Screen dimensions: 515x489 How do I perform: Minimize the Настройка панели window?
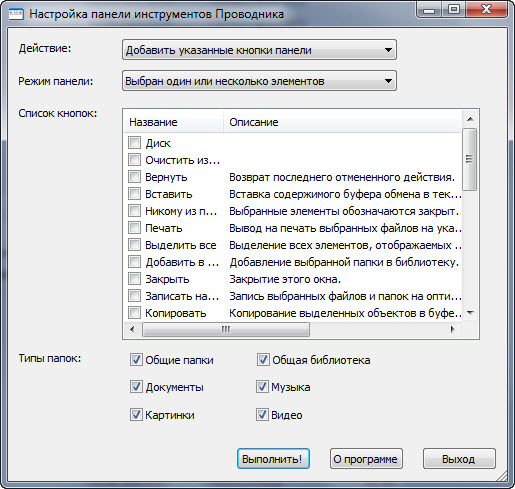pos(429,10)
